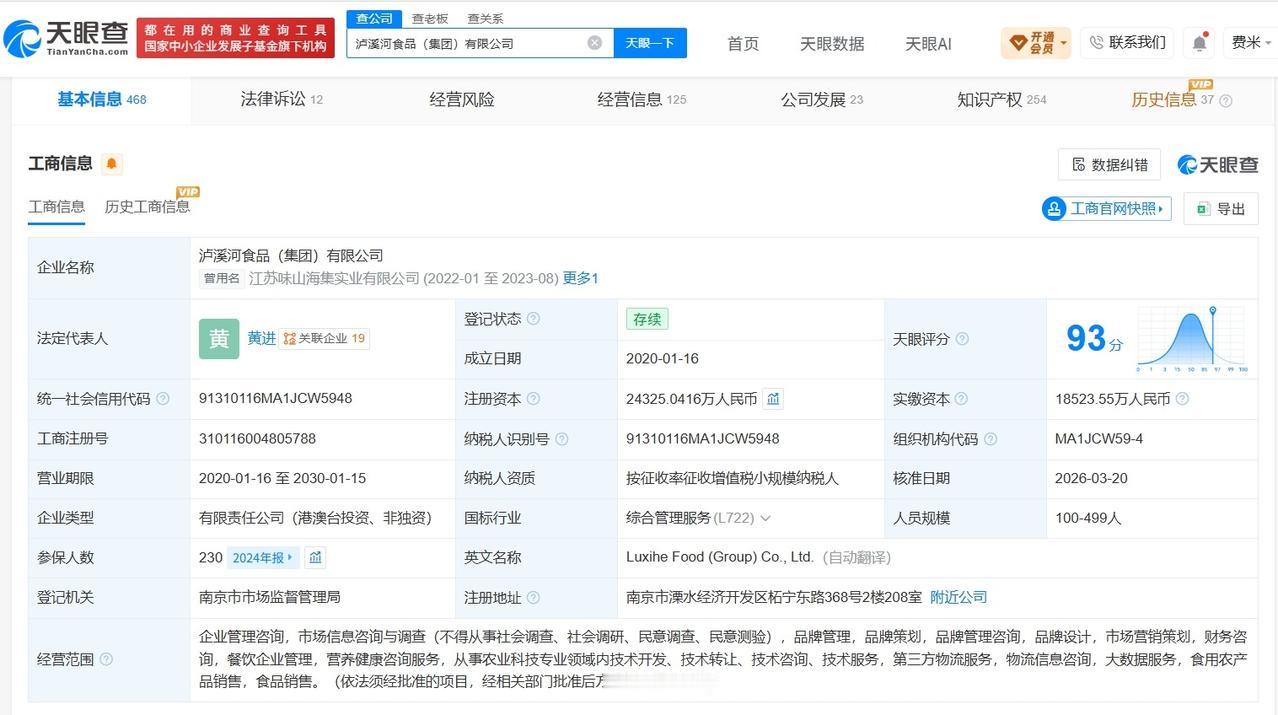Go to 首页 in top navigation

coord(743,43)
